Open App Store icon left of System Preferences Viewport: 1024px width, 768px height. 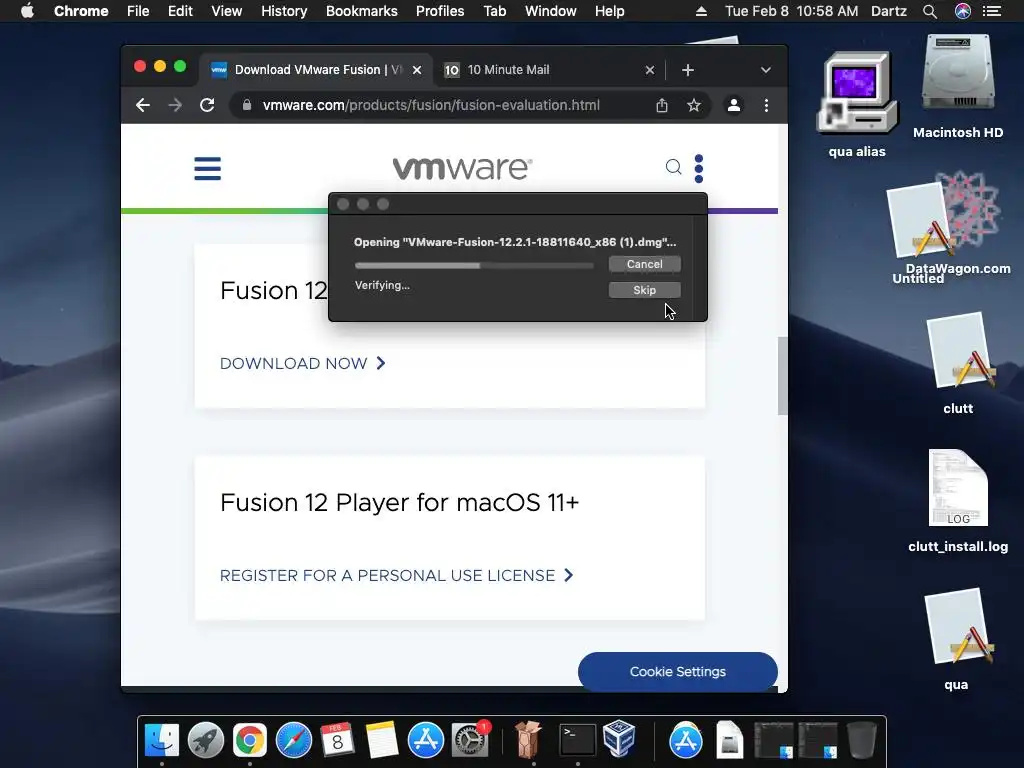pyautogui.click(x=426, y=741)
